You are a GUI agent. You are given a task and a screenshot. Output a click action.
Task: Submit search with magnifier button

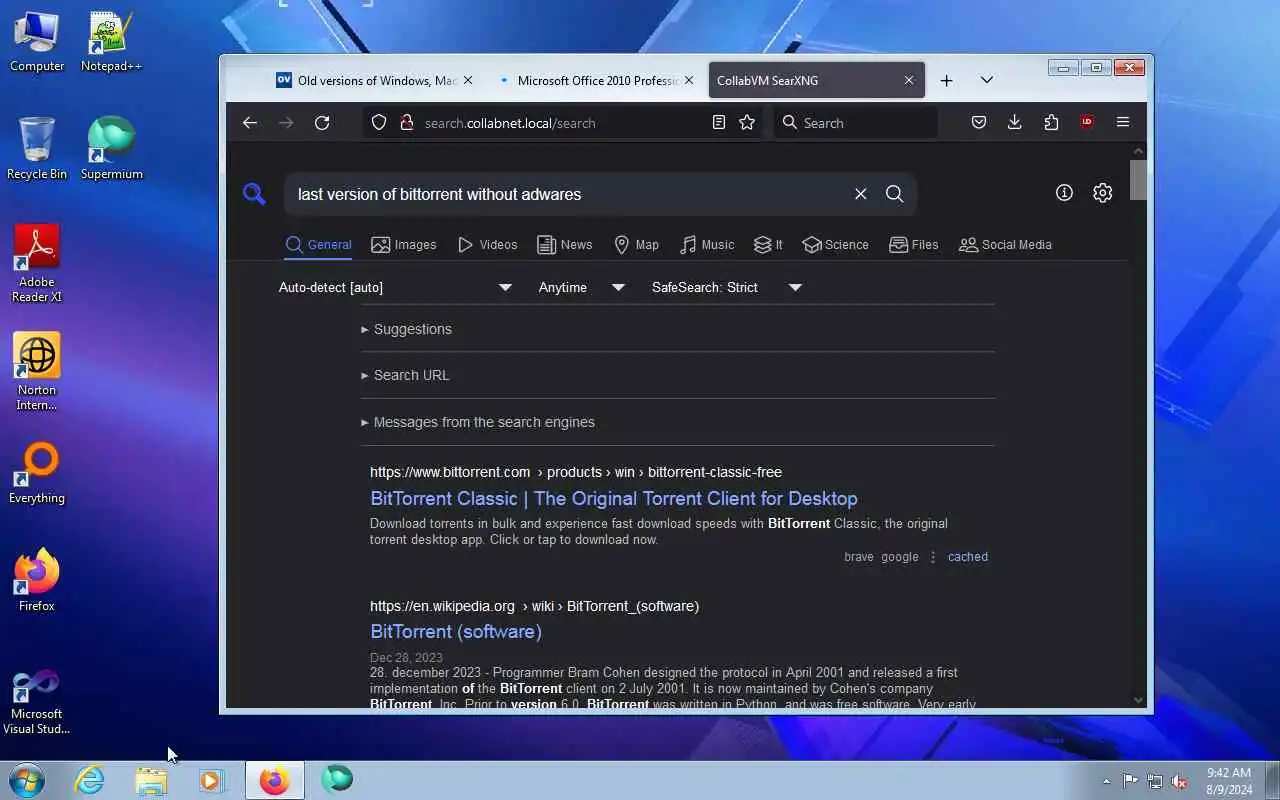point(895,194)
